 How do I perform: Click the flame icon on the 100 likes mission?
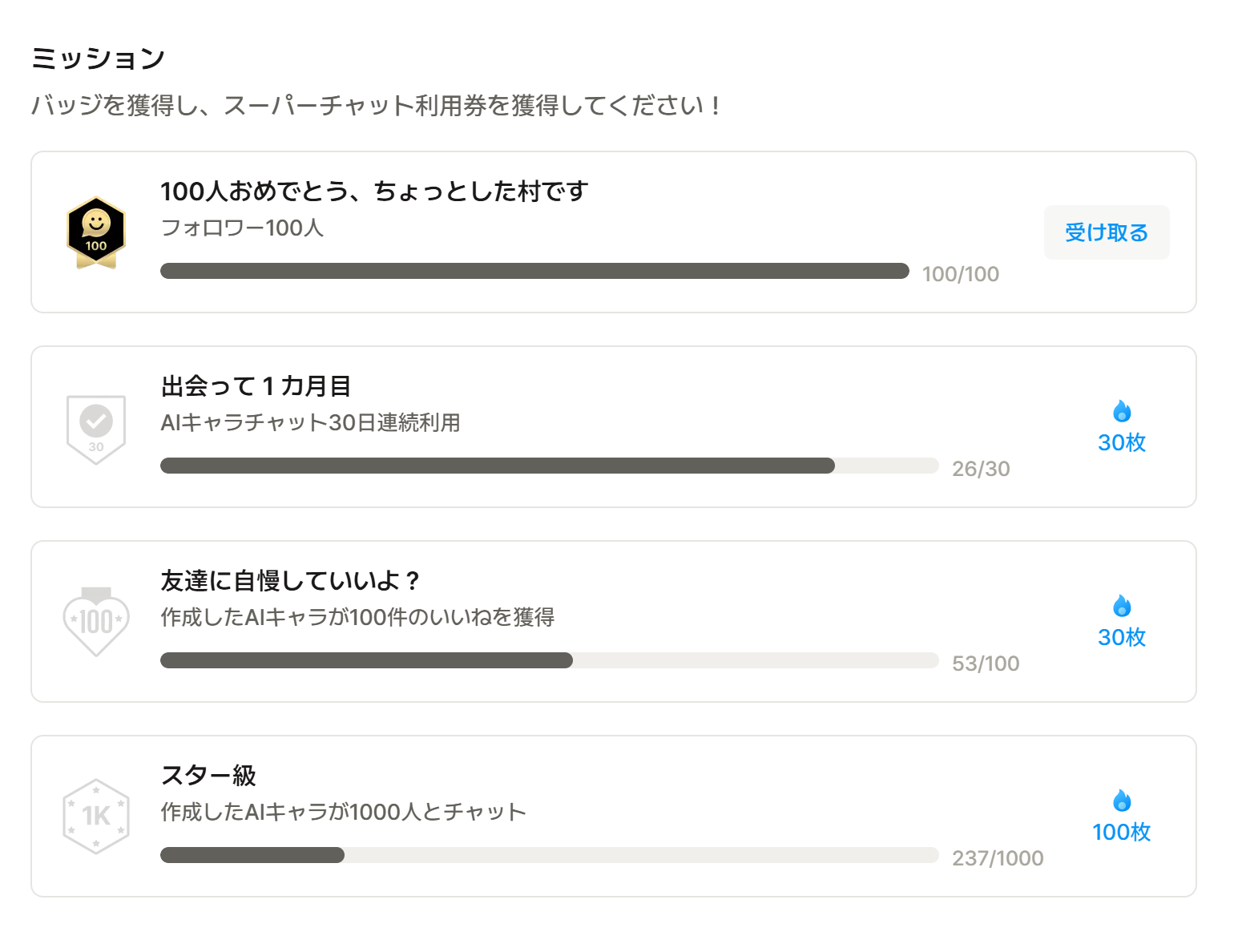point(1122,607)
